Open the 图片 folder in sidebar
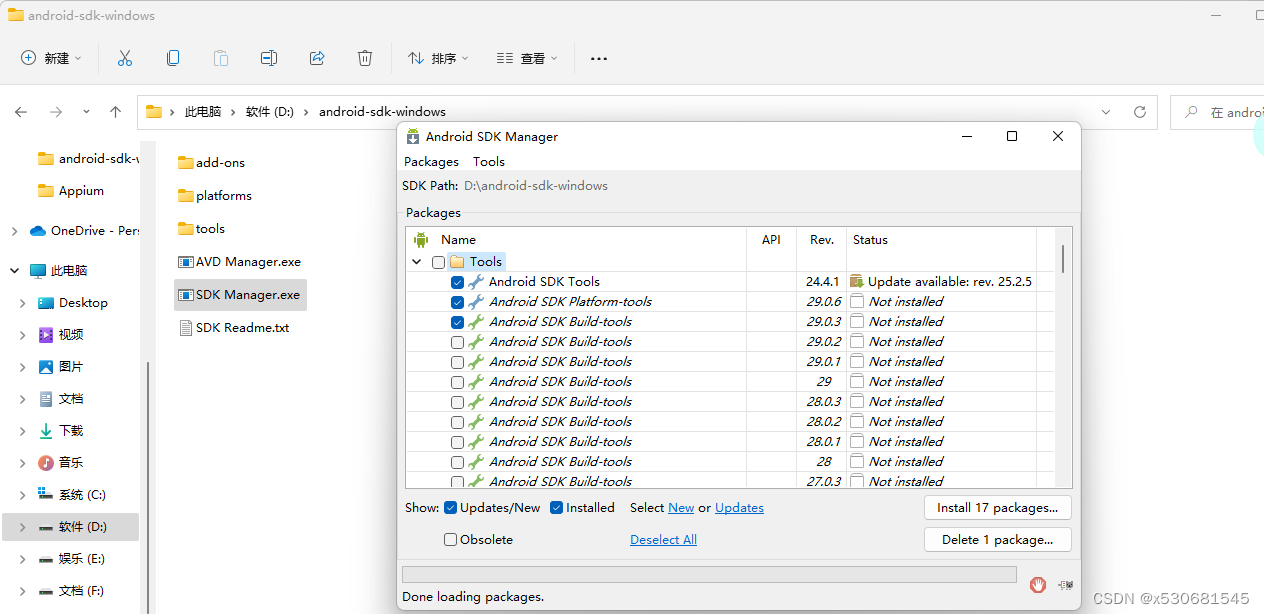Image resolution: width=1264 pixels, height=614 pixels. coord(60,366)
